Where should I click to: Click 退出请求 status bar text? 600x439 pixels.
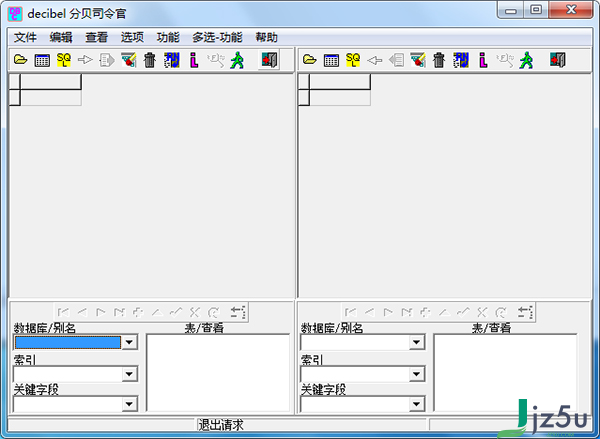220,425
